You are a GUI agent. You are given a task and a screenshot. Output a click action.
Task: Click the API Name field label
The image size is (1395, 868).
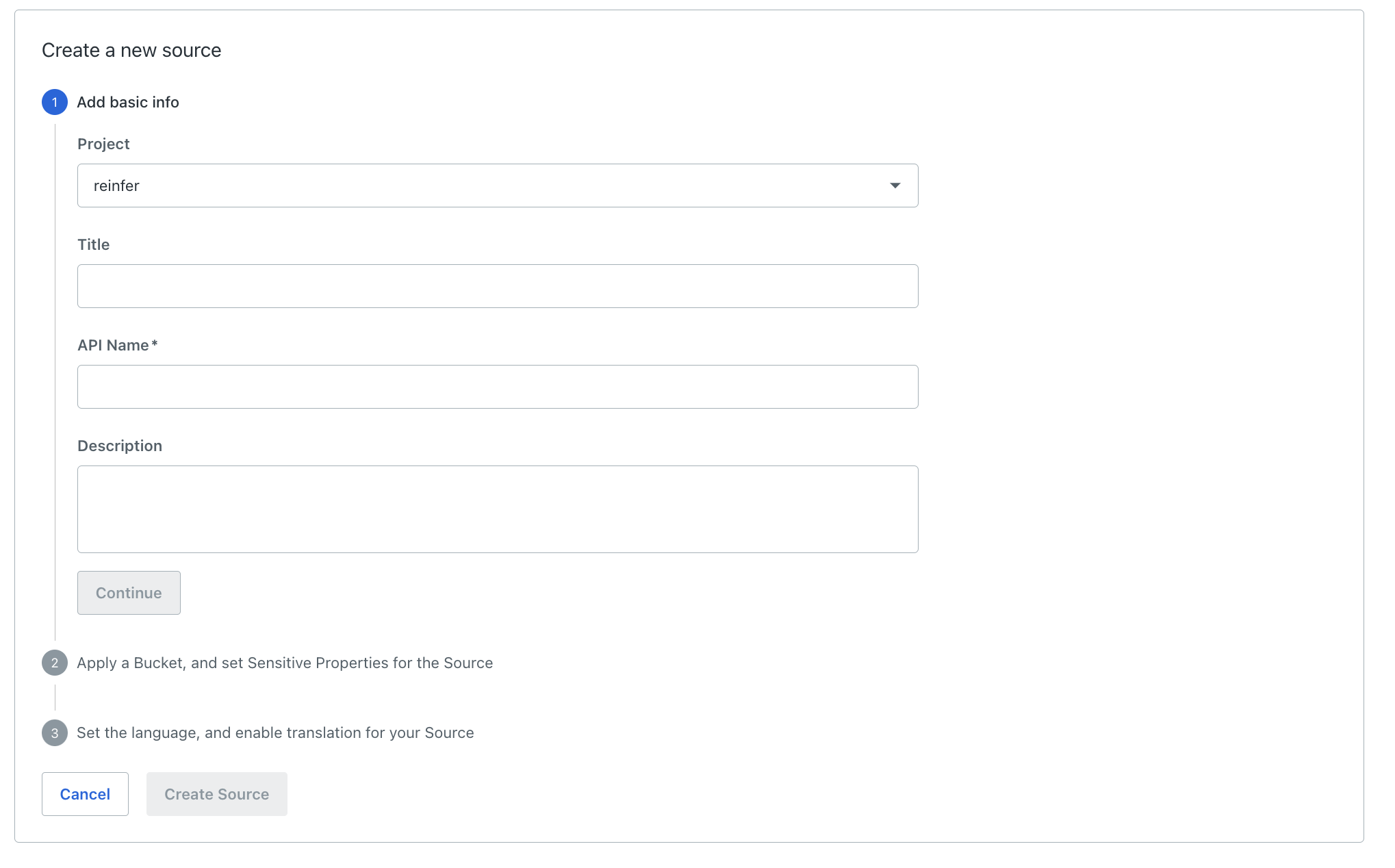click(x=113, y=345)
